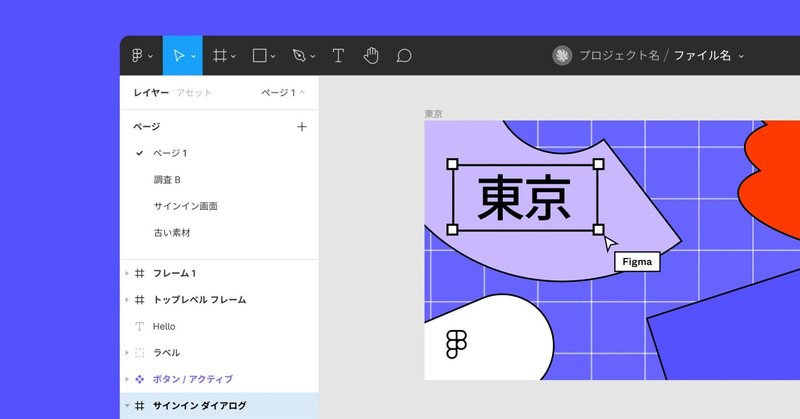Open Move tool options dropdown arrow
This screenshot has width=800, height=419.
pyautogui.click(x=193, y=57)
